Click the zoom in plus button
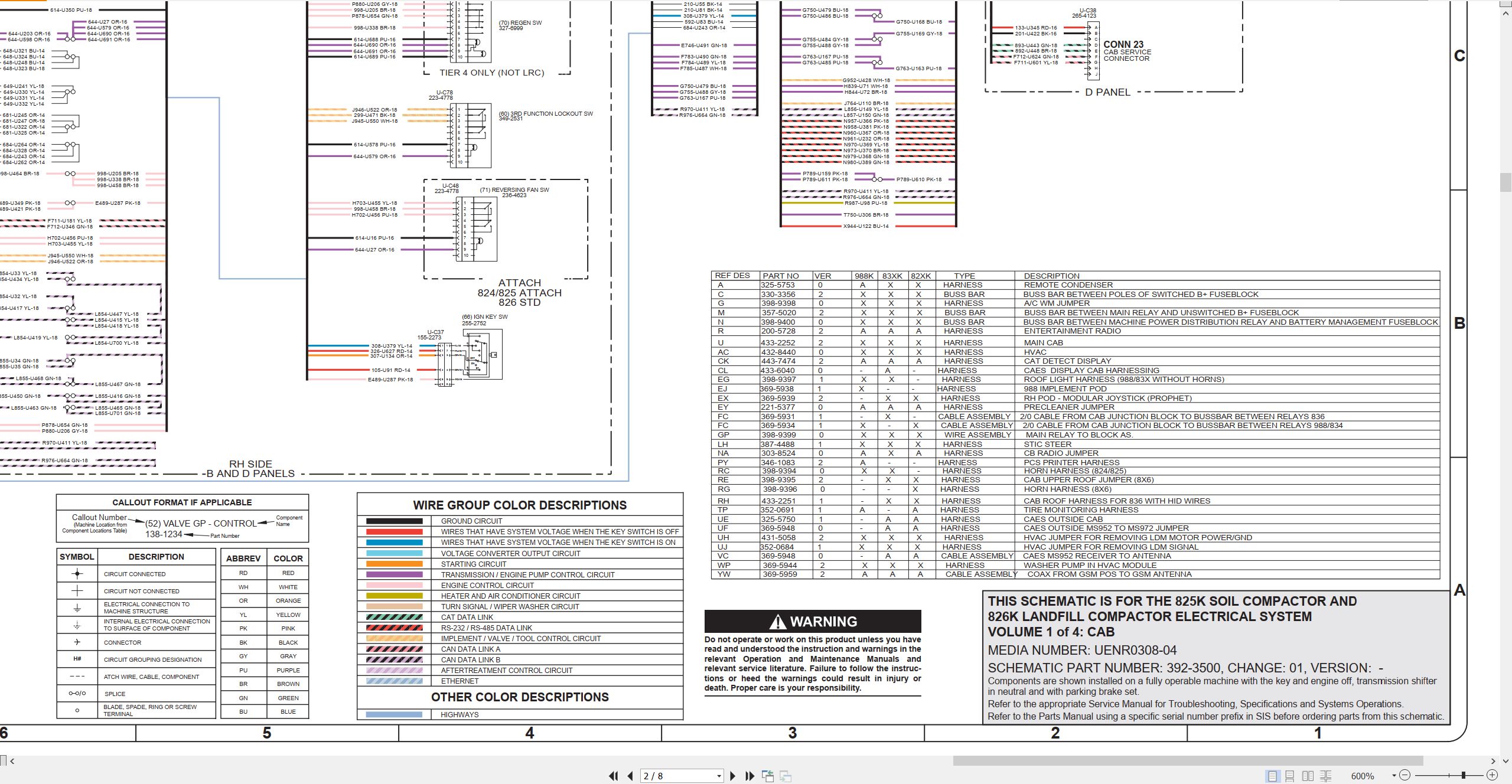The image size is (1512, 784). tap(1492, 775)
